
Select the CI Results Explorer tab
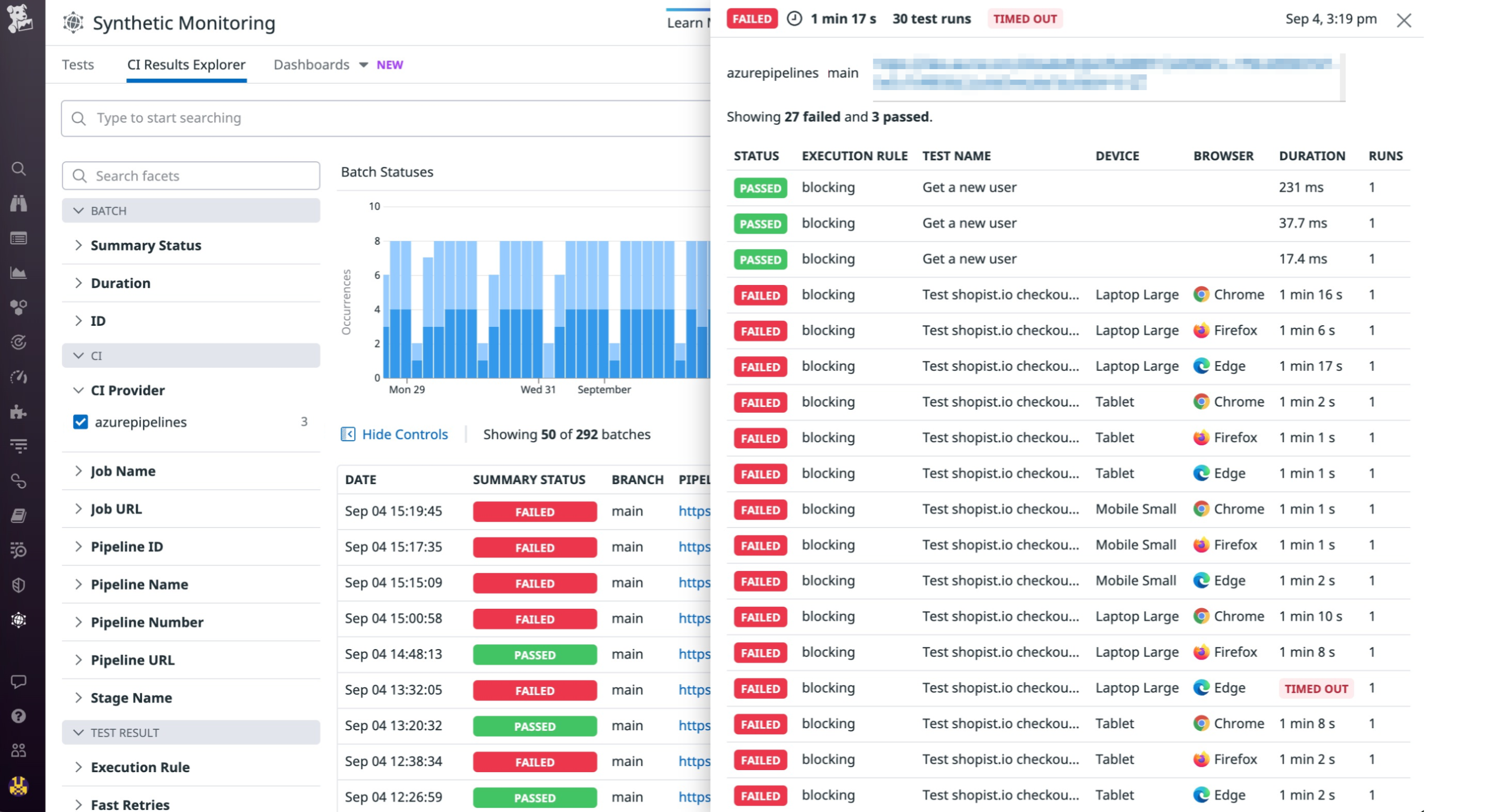click(x=186, y=64)
